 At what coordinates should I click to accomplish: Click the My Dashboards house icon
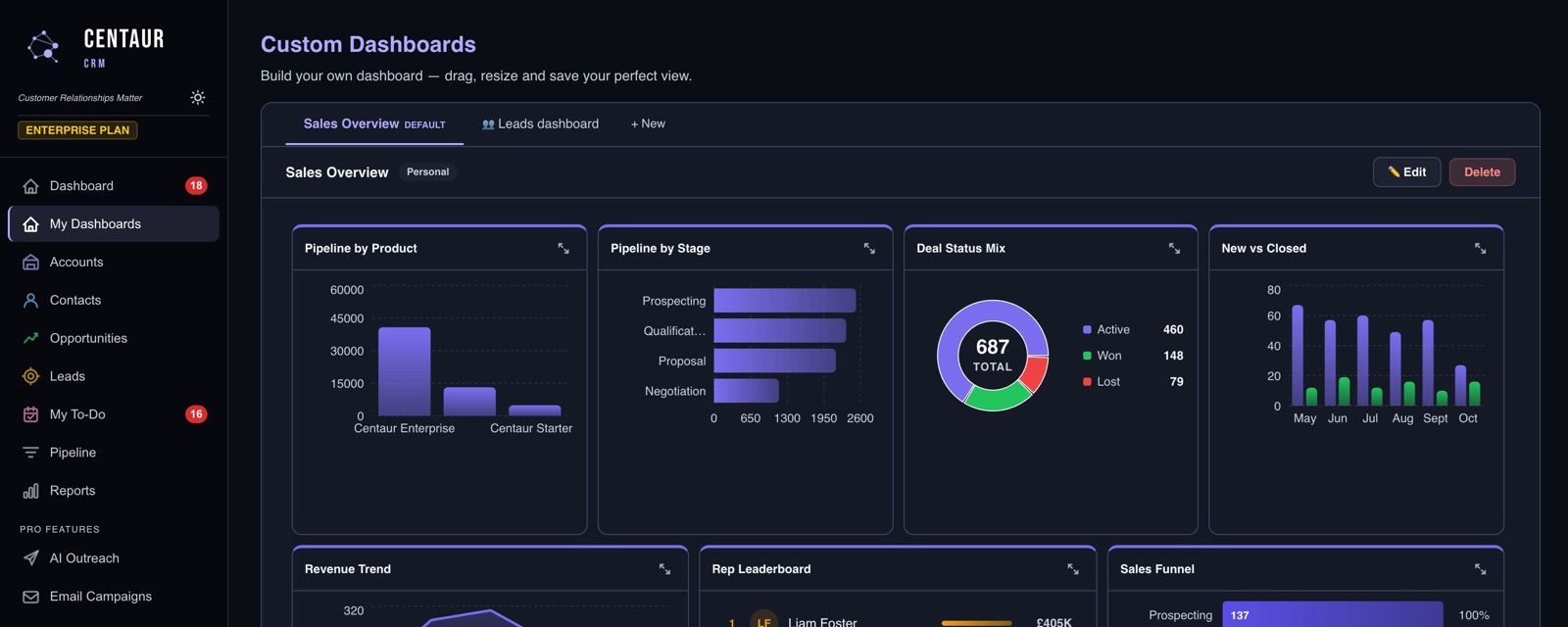point(30,224)
